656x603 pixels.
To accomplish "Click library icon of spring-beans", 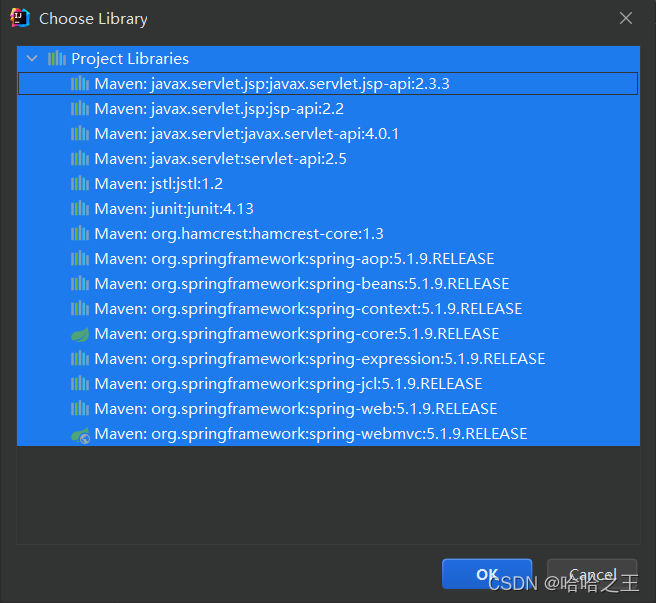I will tap(80, 284).
